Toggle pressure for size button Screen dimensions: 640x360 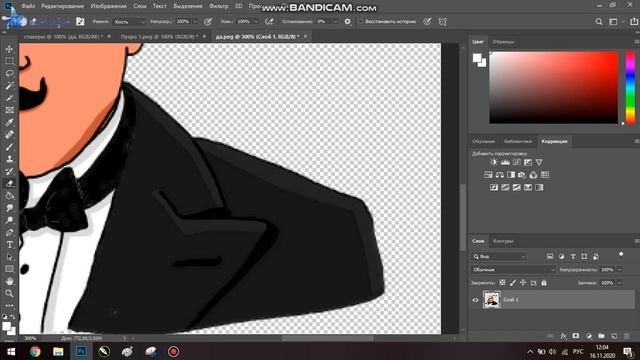[427, 22]
